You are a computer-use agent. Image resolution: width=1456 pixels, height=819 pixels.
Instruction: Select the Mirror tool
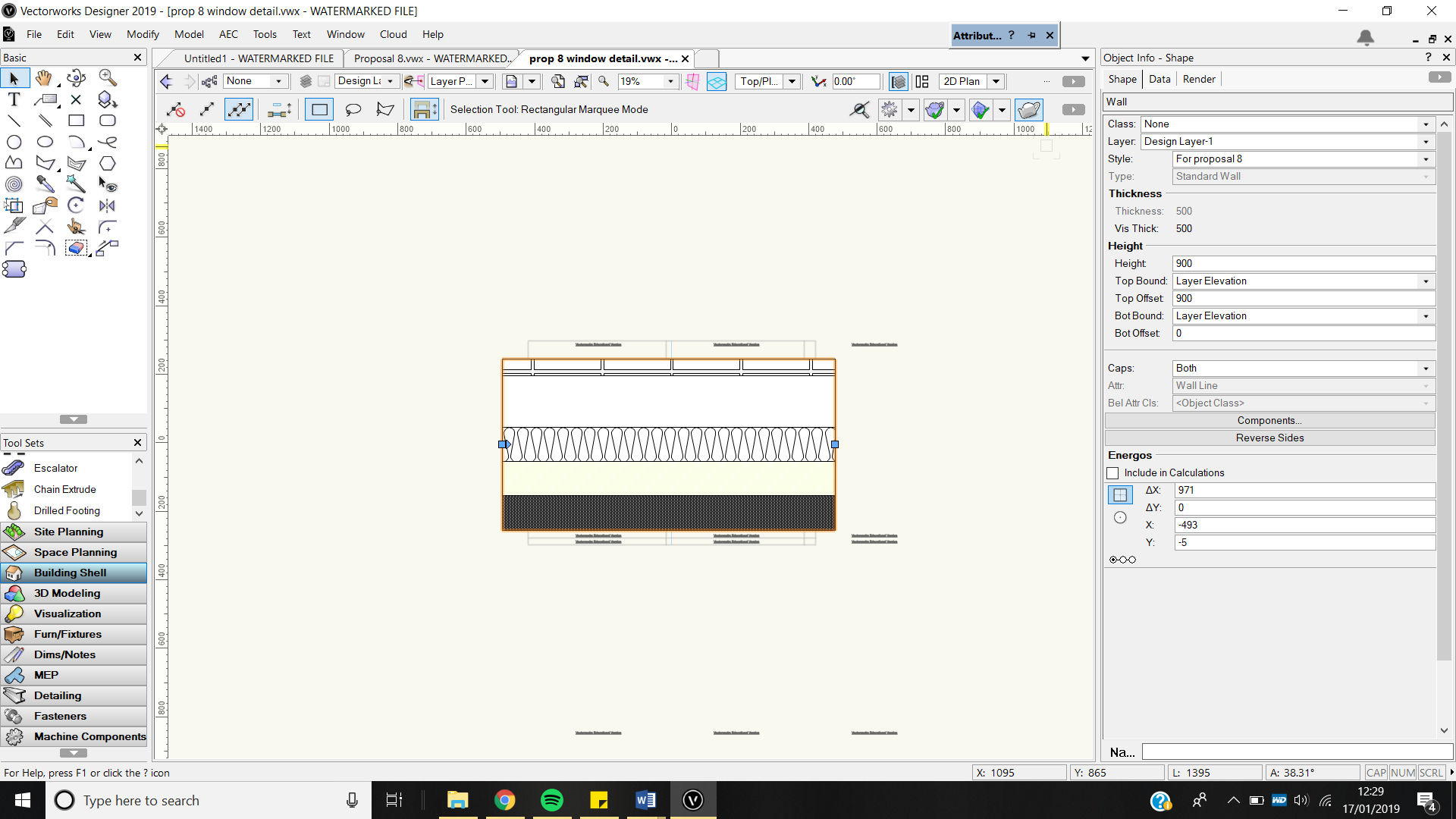pyautogui.click(x=106, y=205)
